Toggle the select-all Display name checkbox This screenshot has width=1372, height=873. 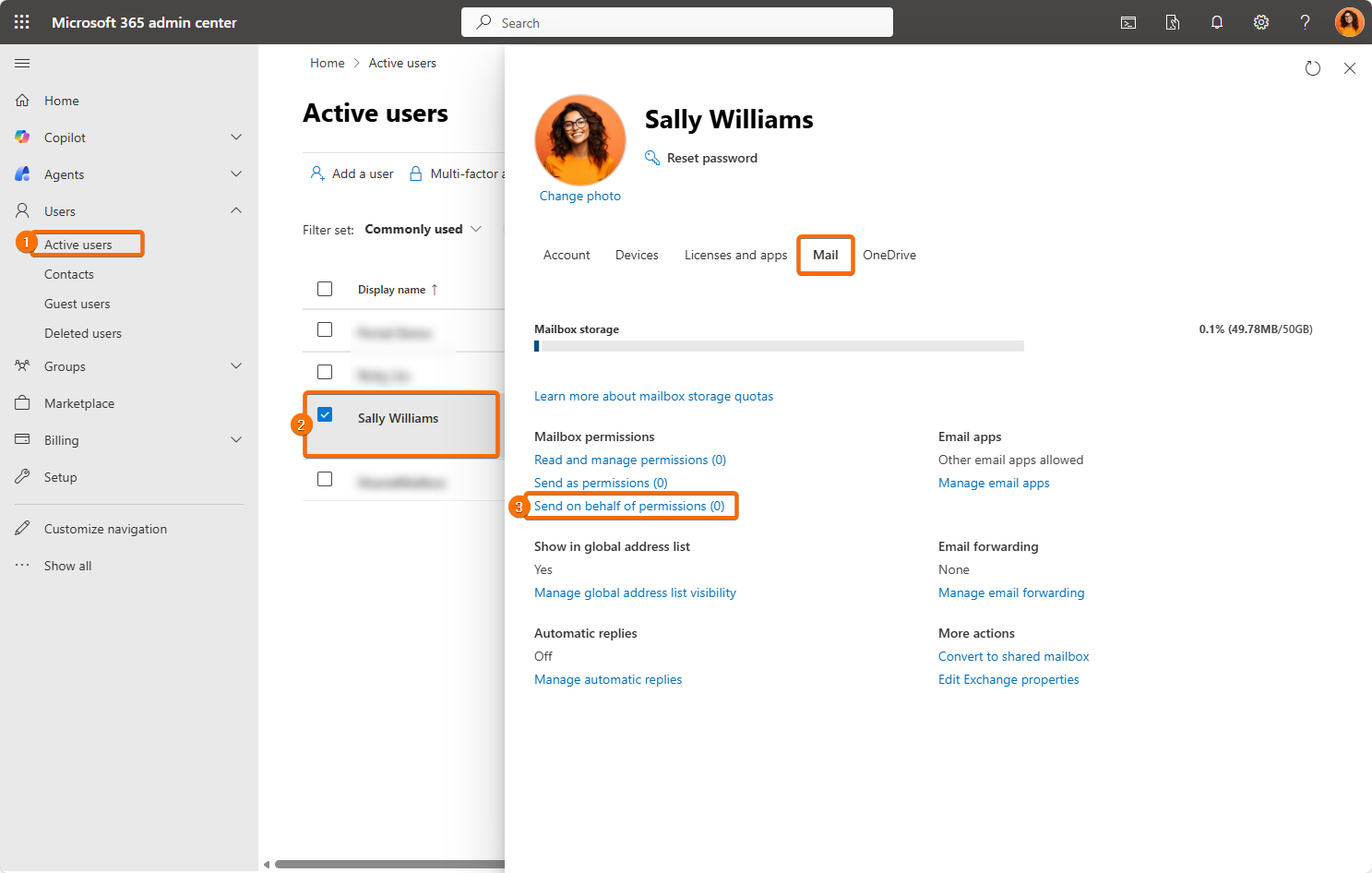(x=325, y=289)
